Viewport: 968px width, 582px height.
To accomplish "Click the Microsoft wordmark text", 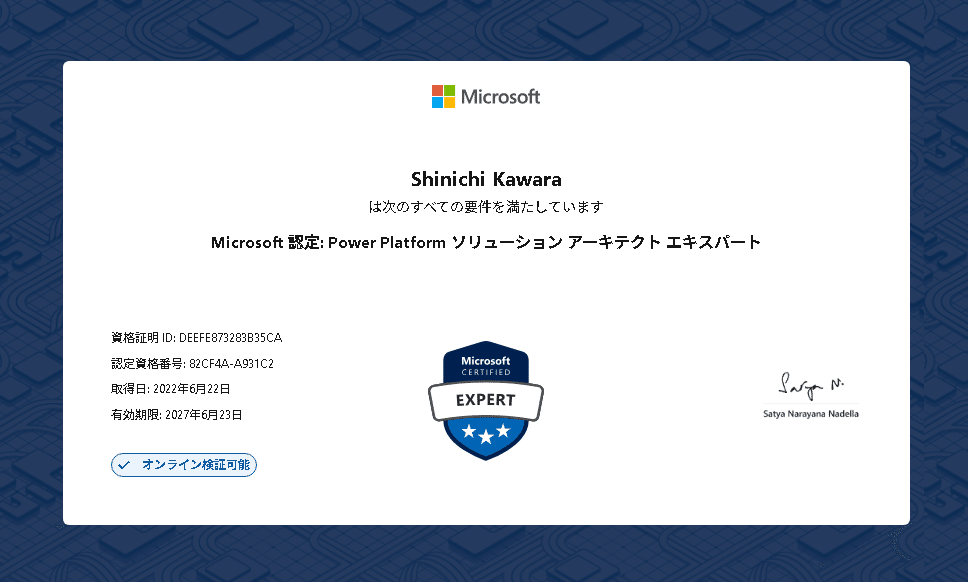I will tap(500, 97).
